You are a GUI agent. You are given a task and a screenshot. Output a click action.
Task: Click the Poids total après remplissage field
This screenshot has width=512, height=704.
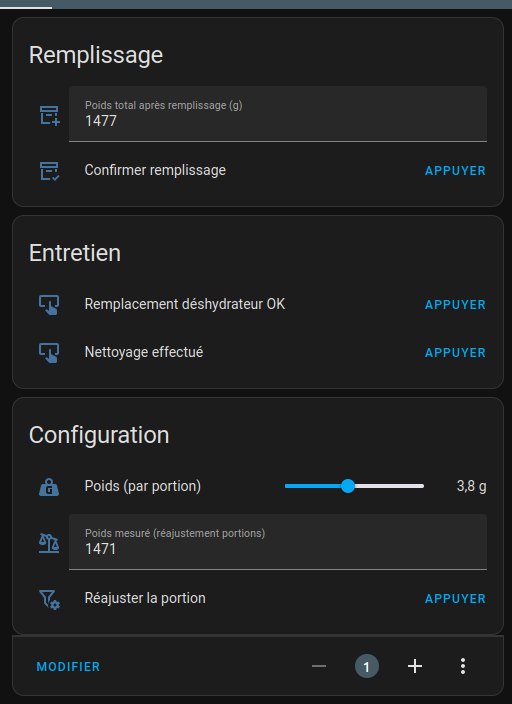(x=278, y=114)
